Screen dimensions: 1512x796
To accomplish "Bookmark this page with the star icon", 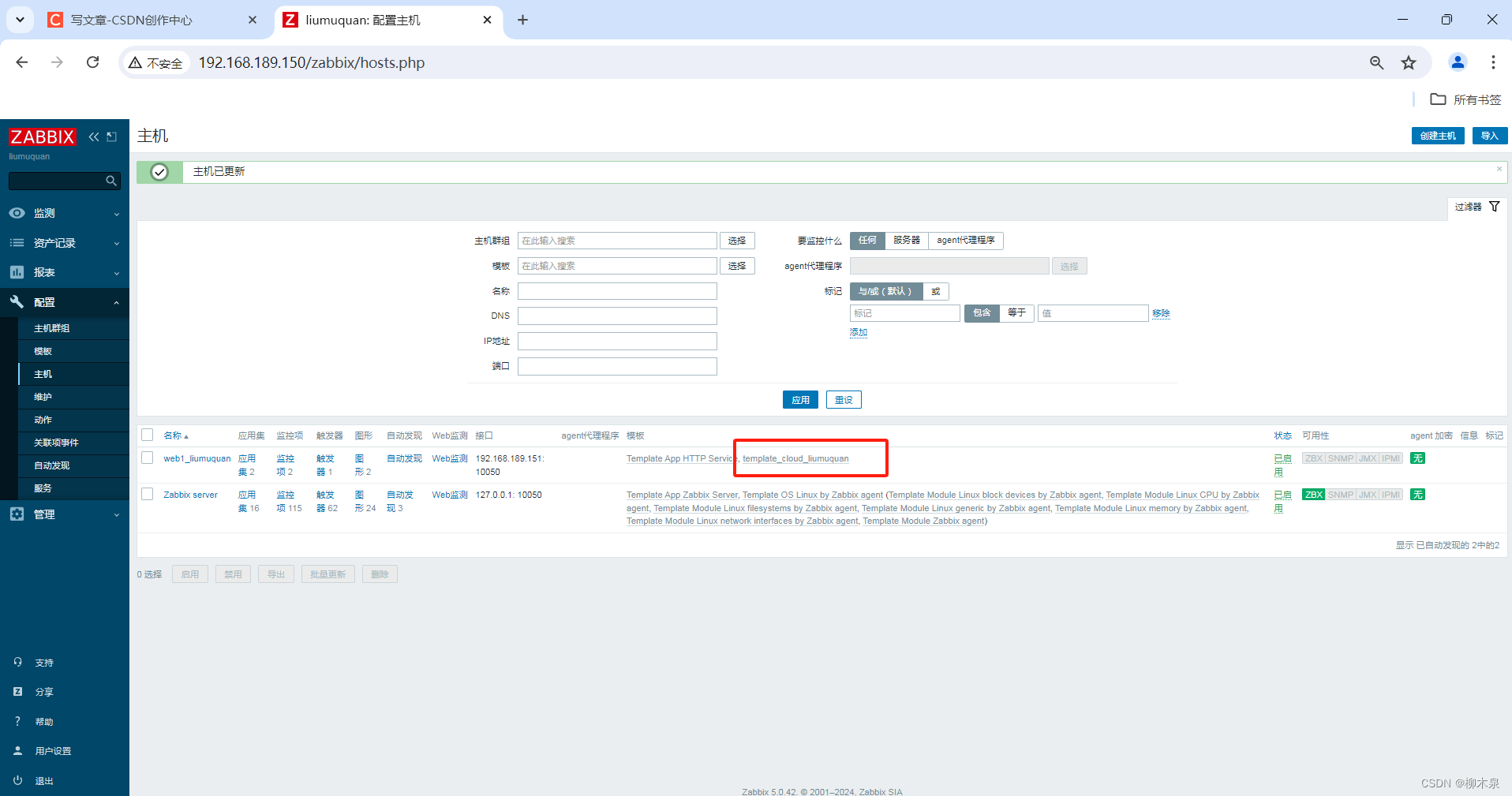I will click(1409, 62).
